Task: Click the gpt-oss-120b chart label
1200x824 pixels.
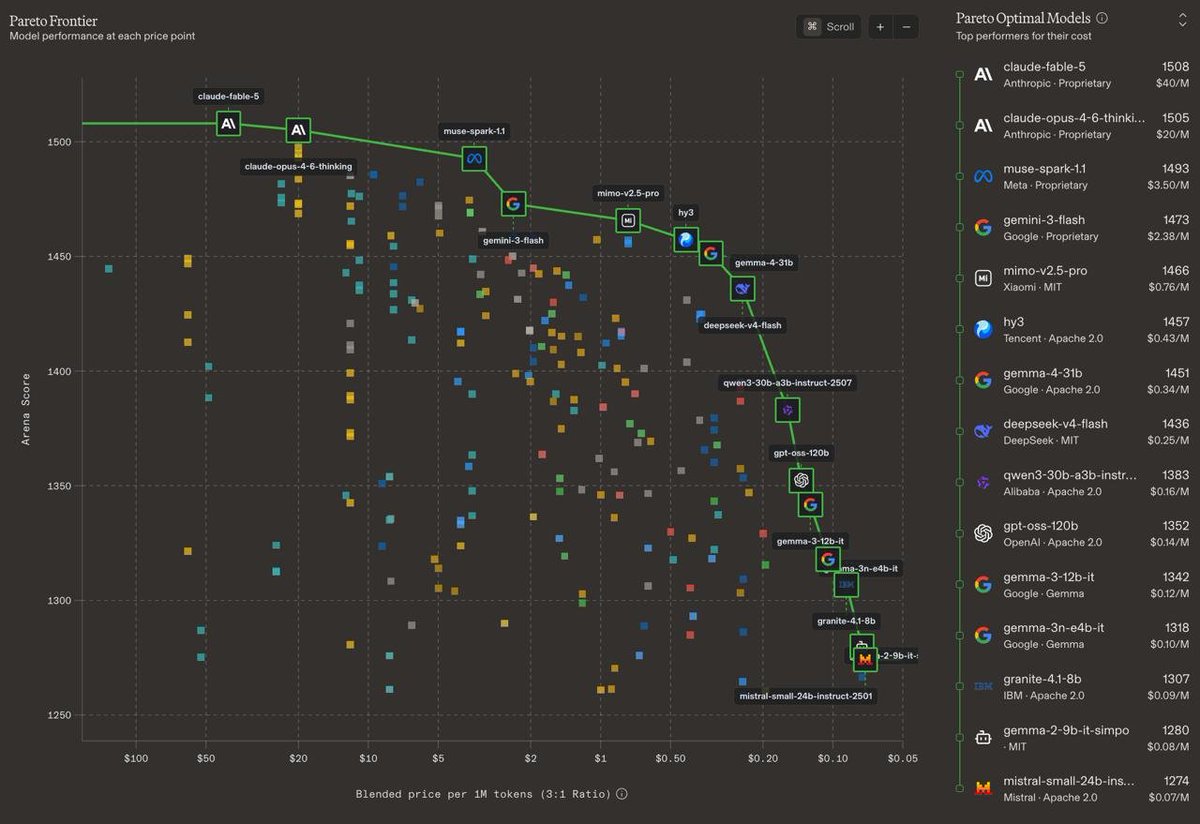Action: pyautogui.click(x=801, y=453)
